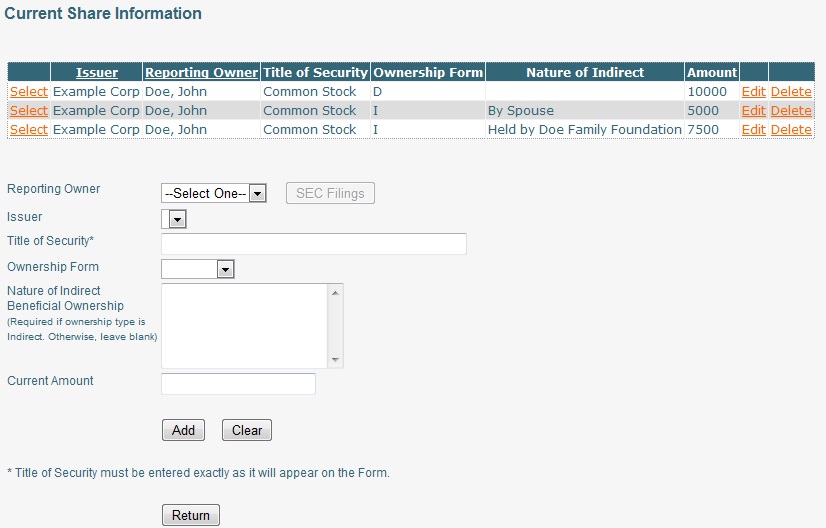The height and width of the screenshot is (528, 826).
Task: Edit the 10000 shares entry
Action: tap(753, 91)
